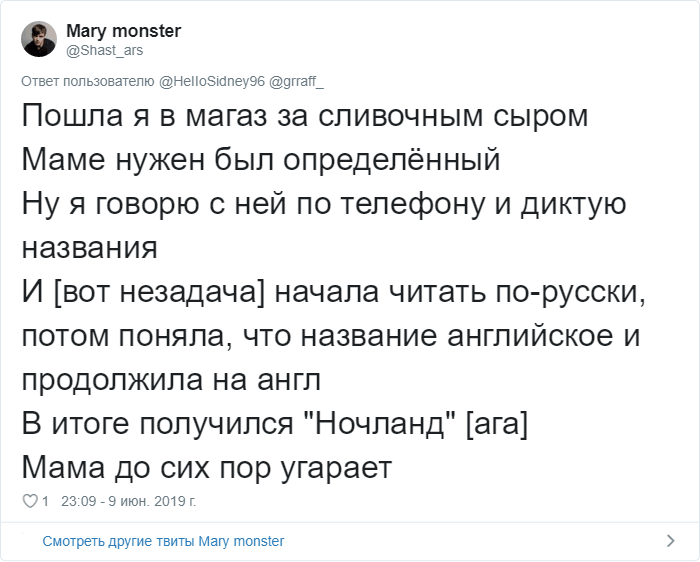The width and height of the screenshot is (700, 562).
Task: Click the bracketed word [ага]
Action: point(497,424)
